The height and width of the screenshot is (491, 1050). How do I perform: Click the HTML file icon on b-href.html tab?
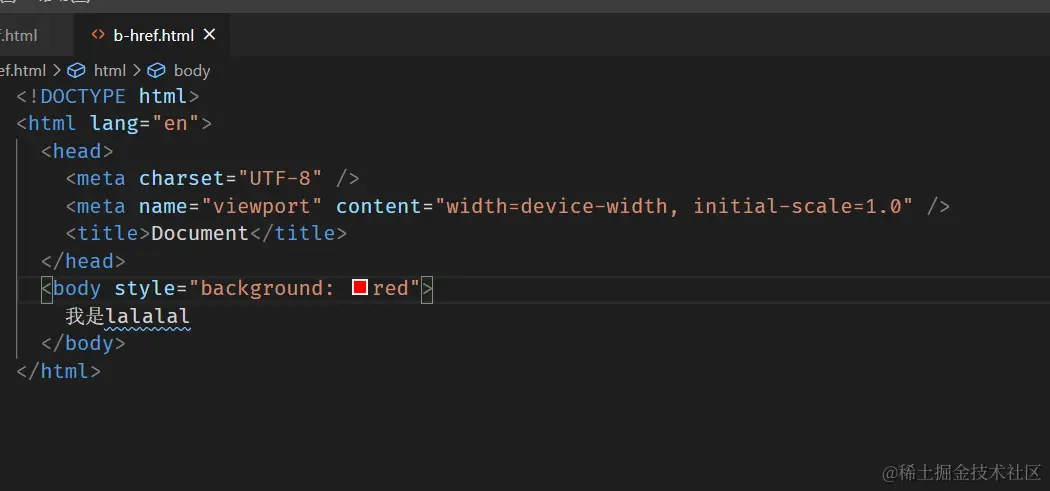[x=98, y=35]
